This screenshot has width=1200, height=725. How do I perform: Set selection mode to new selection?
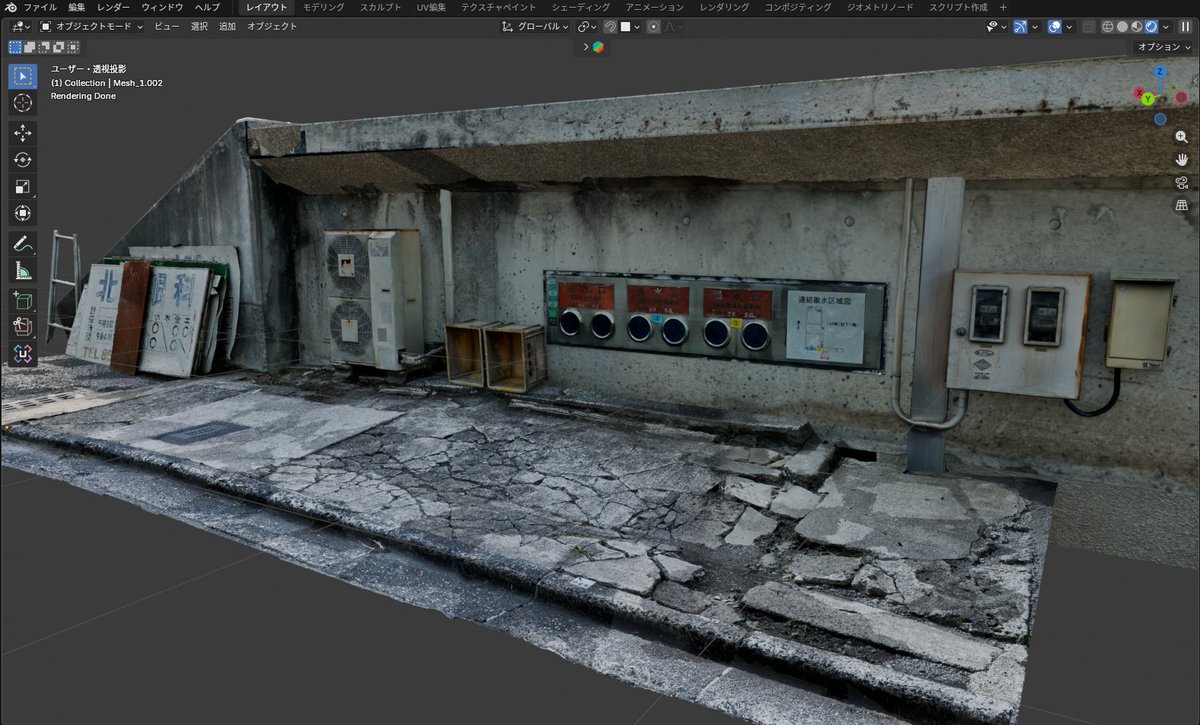(x=15, y=47)
